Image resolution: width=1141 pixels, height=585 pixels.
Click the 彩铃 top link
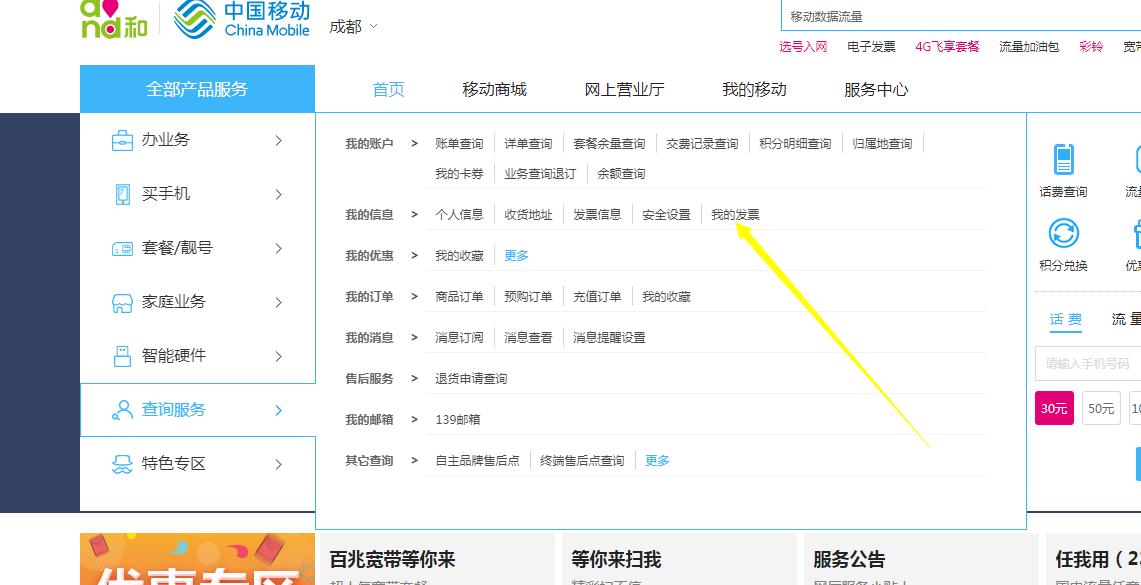coord(1091,47)
